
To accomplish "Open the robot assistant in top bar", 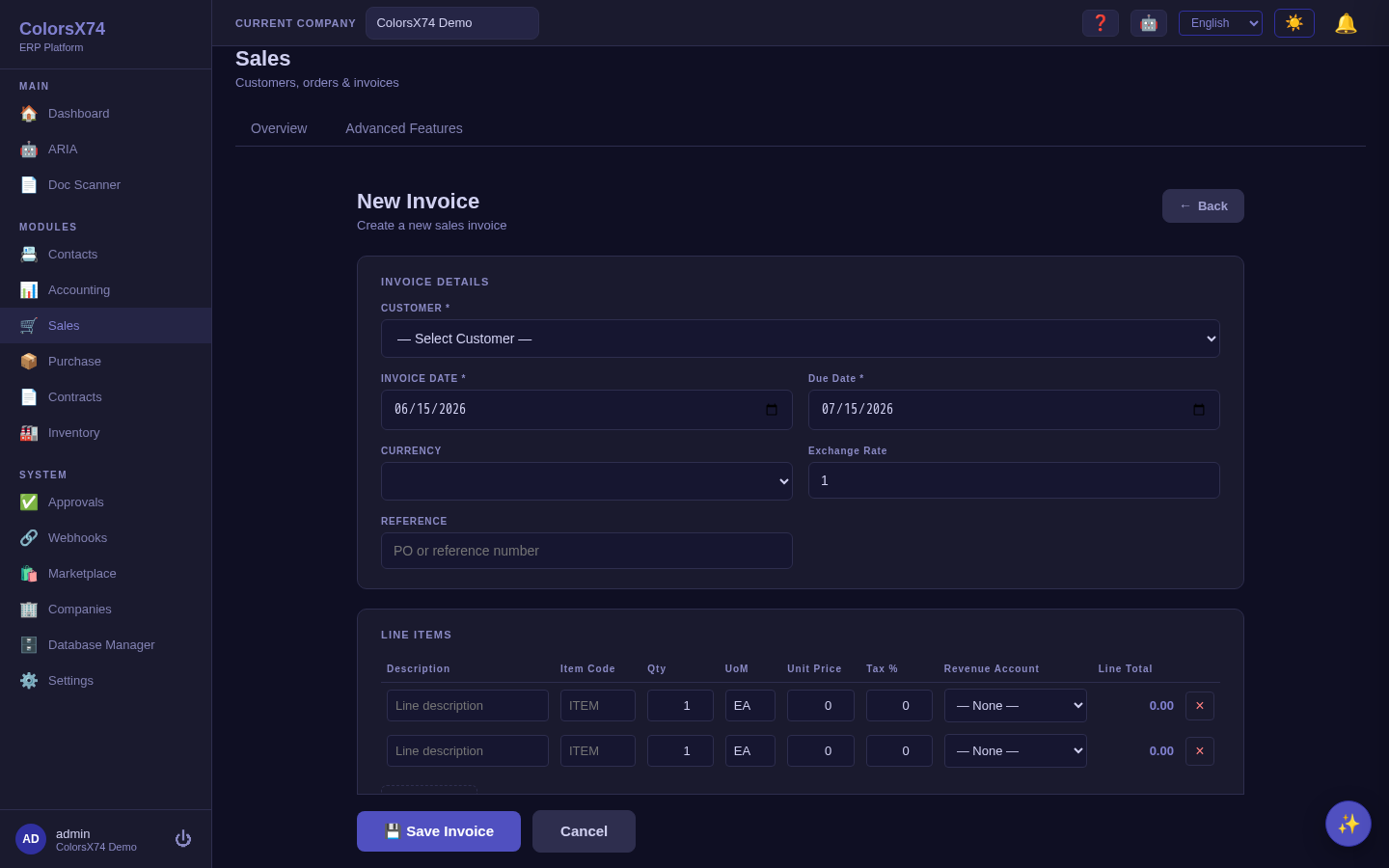I will click(x=1149, y=23).
